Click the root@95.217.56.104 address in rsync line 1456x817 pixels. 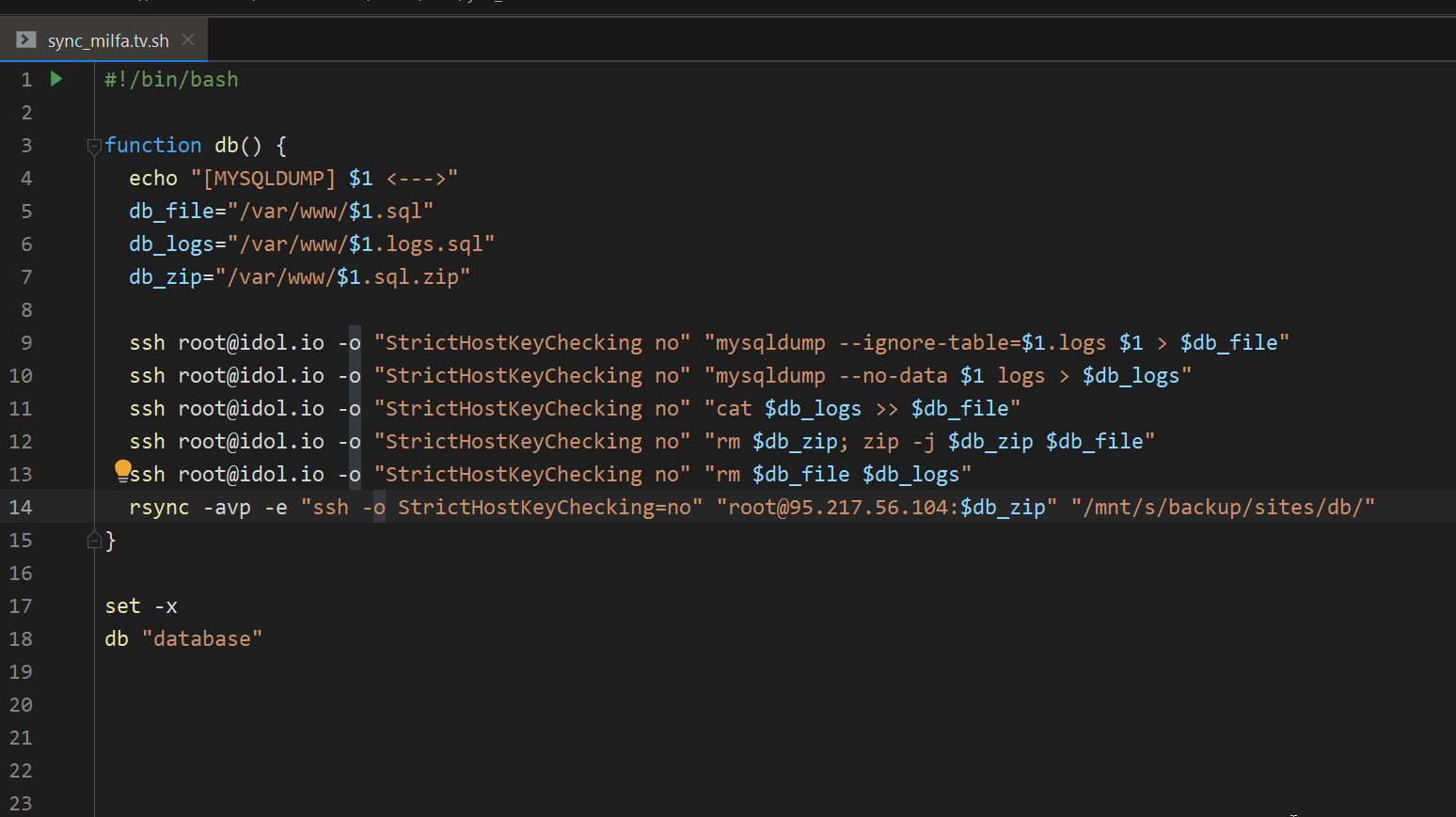pos(838,508)
